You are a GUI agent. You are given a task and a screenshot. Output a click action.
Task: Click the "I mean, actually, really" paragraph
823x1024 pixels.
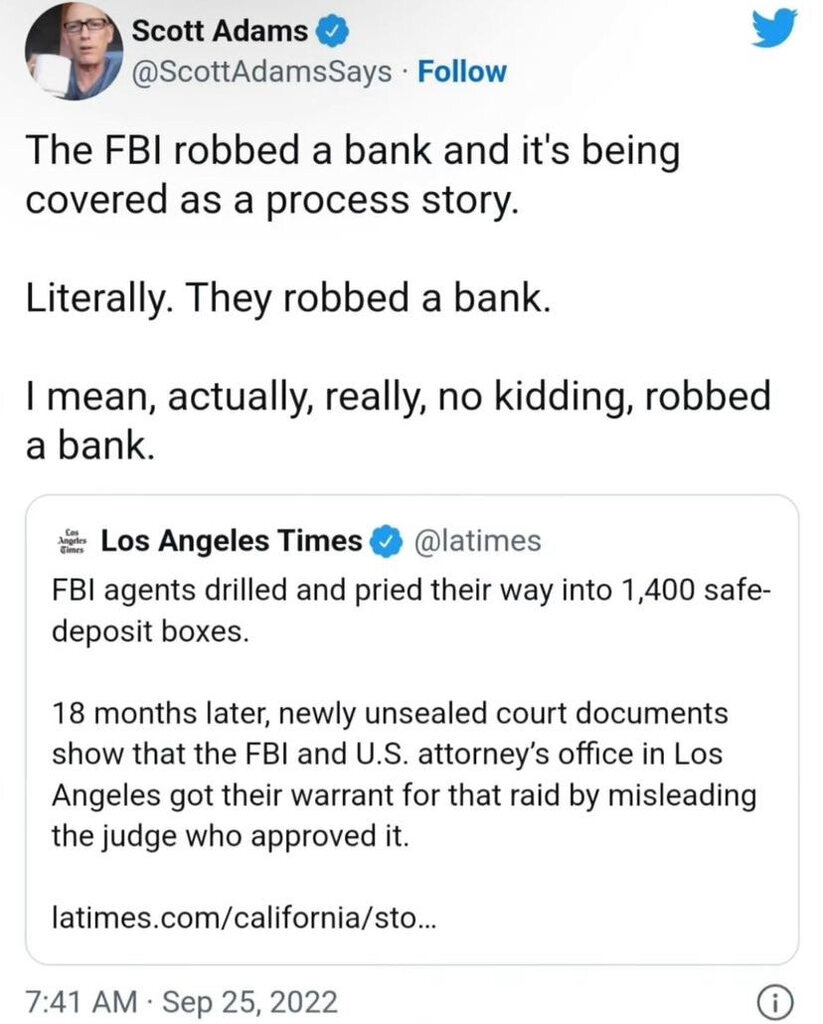point(397,420)
